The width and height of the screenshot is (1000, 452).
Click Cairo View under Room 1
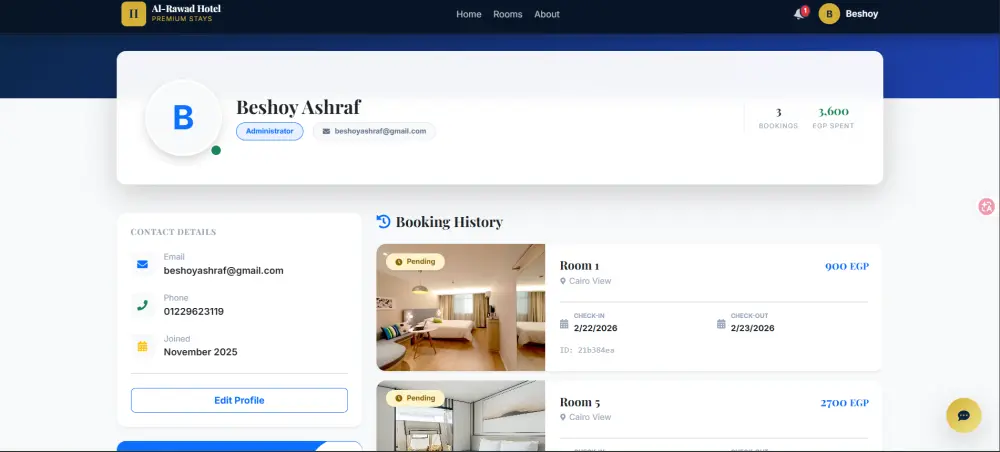tap(590, 281)
